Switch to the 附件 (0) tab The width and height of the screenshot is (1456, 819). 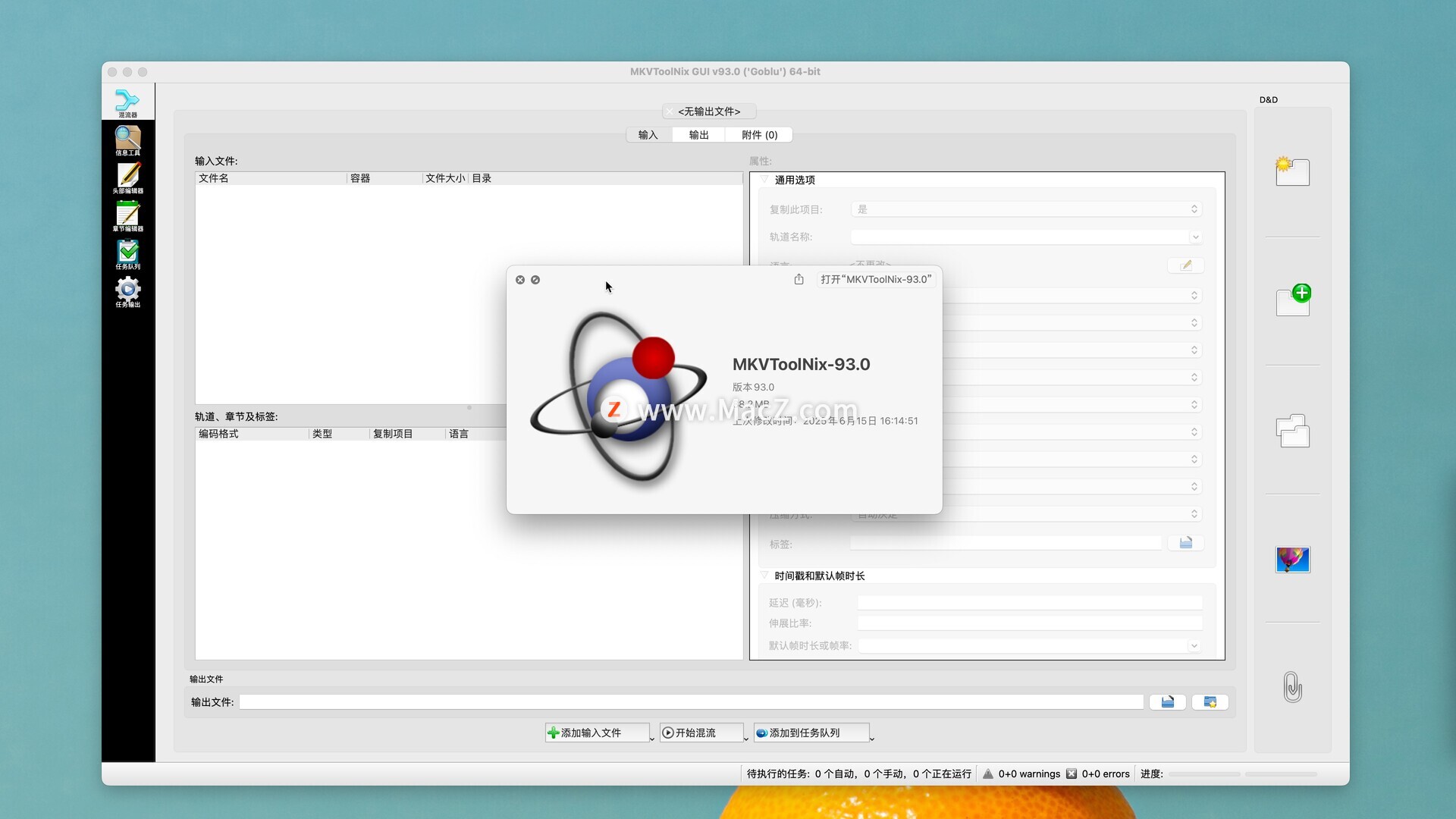[759, 135]
